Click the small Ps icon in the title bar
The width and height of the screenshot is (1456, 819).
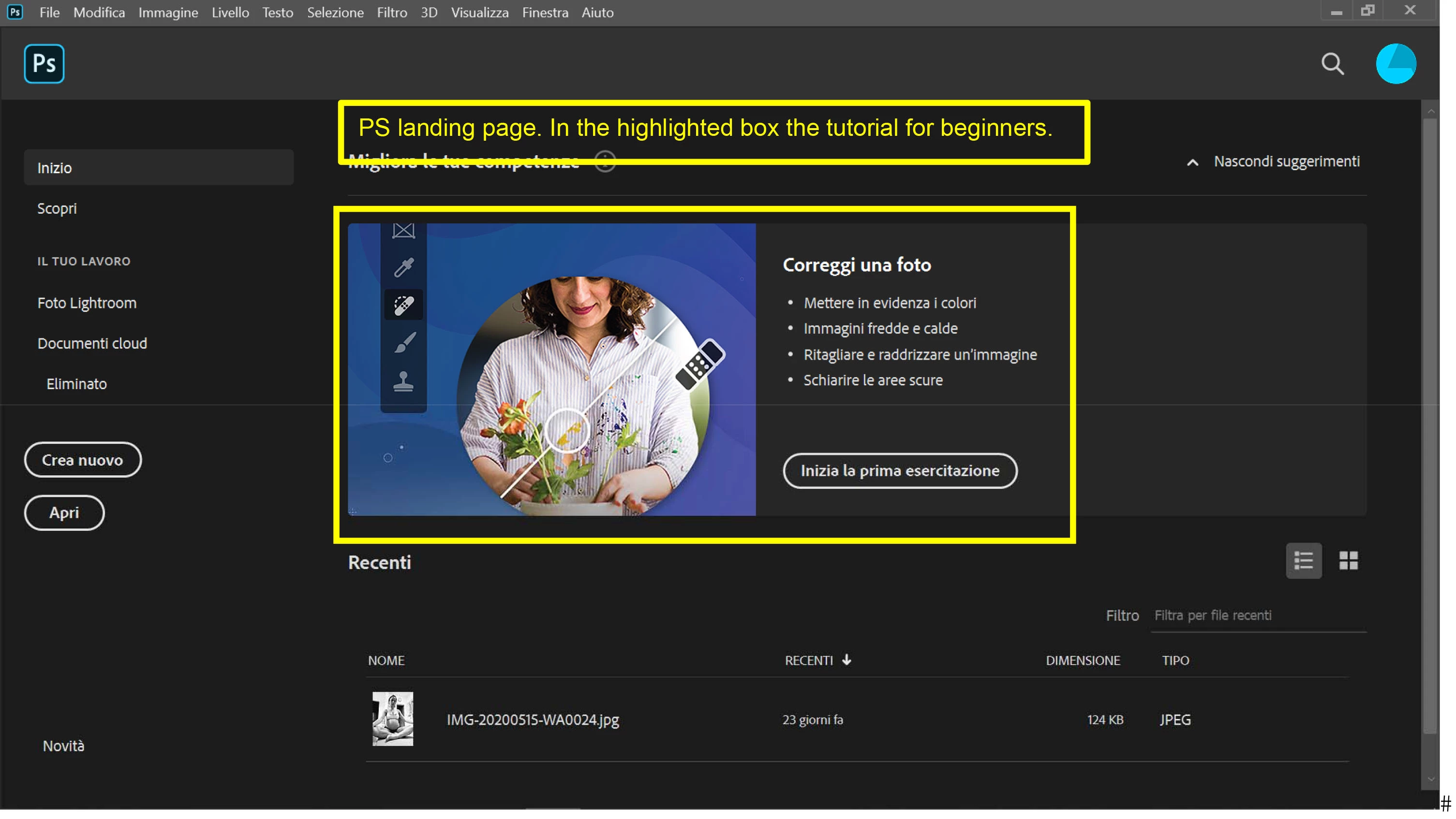coord(15,12)
